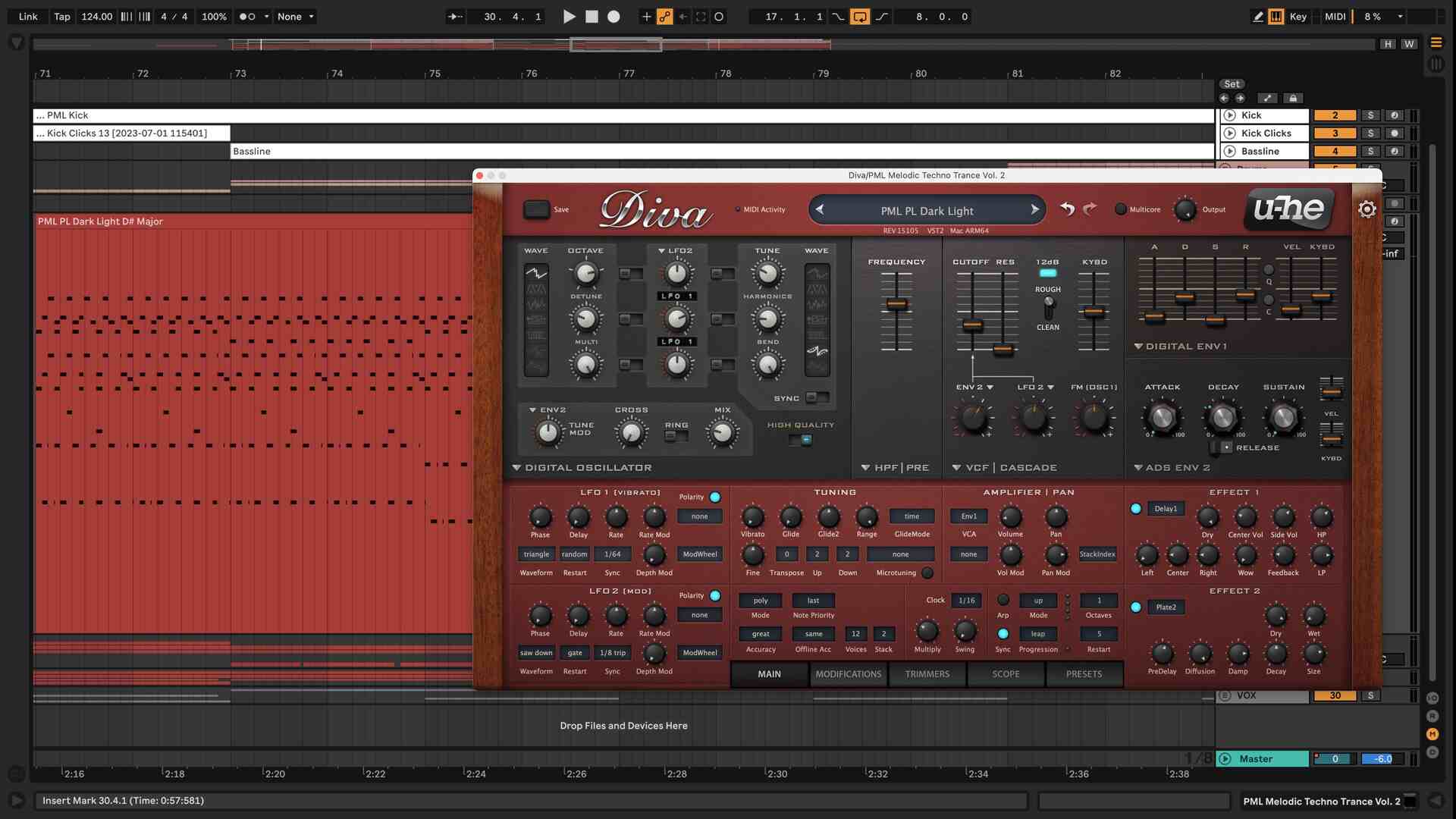Image resolution: width=1456 pixels, height=819 pixels.
Task: Toggle Effect 1 power switch
Action: coord(1136,509)
